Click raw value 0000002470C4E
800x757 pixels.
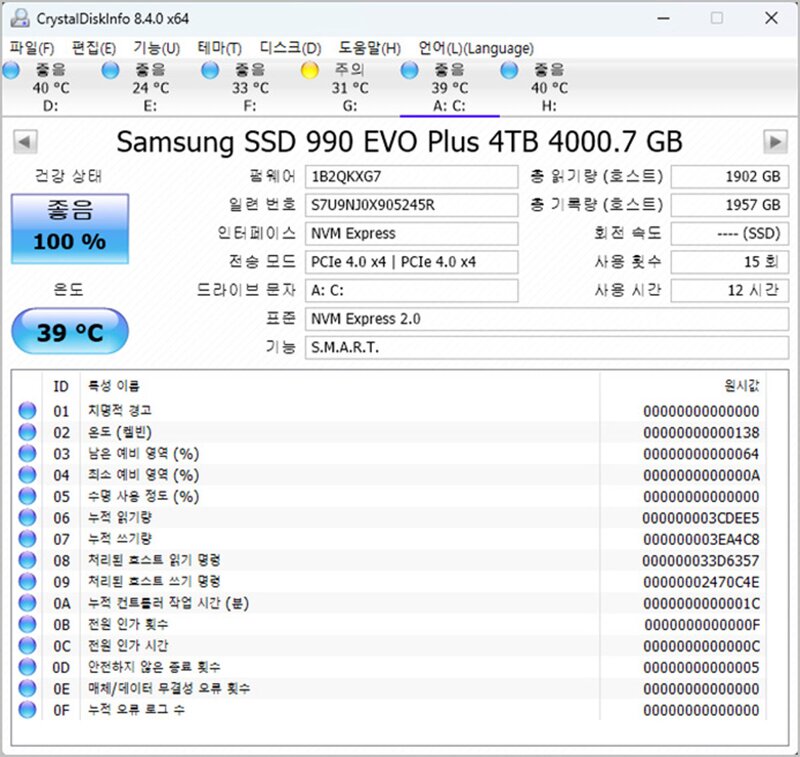click(x=701, y=582)
